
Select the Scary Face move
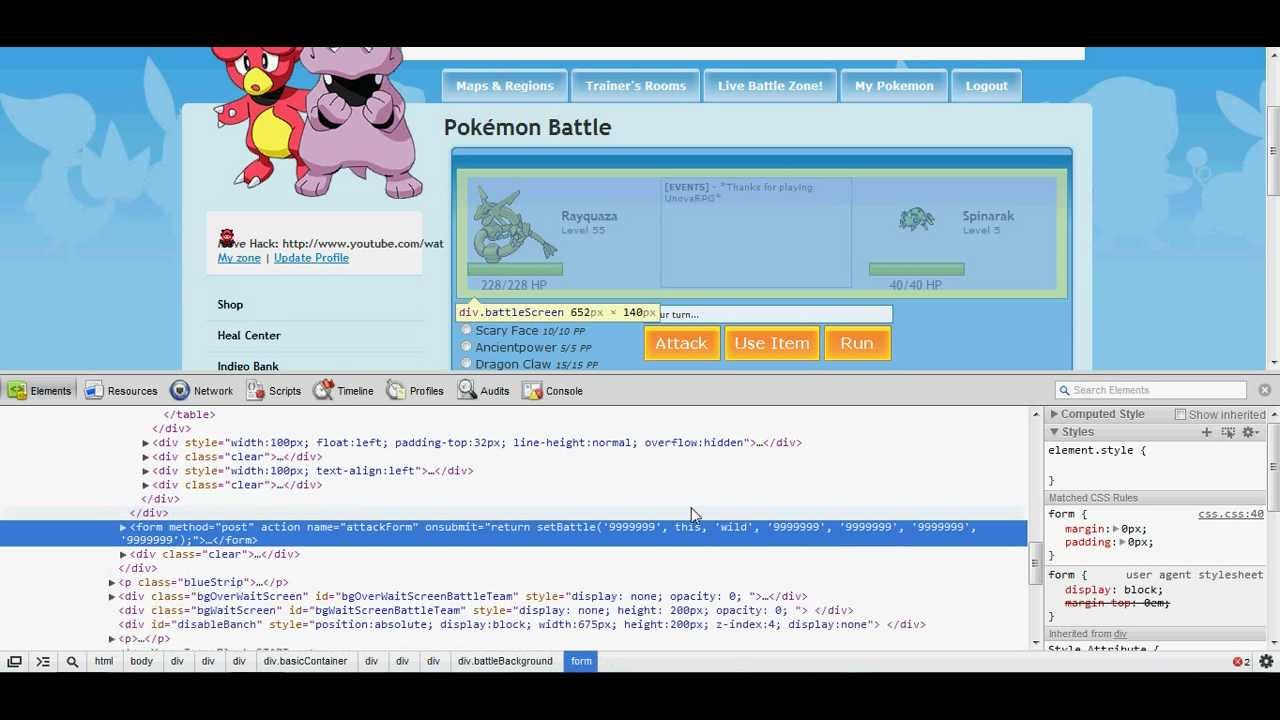pos(466,330)
